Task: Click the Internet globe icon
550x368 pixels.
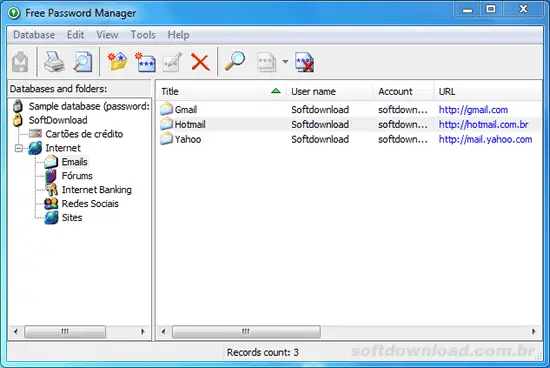Action: point(35,148)
